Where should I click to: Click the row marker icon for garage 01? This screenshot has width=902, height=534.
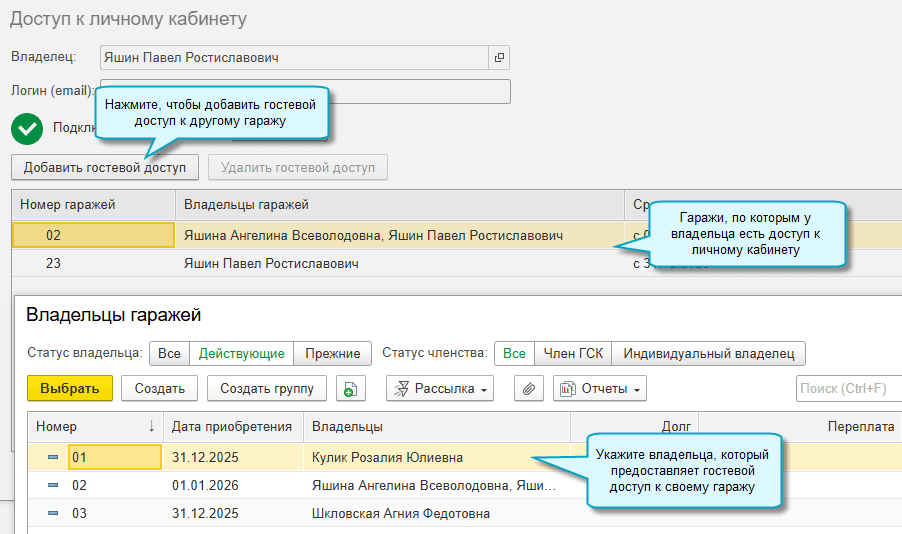[53, 457]
